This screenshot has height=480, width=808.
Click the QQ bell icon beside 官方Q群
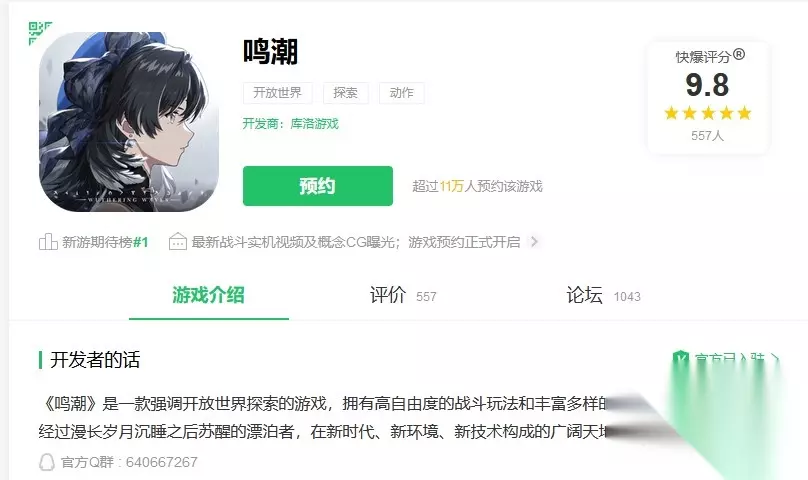46,462
